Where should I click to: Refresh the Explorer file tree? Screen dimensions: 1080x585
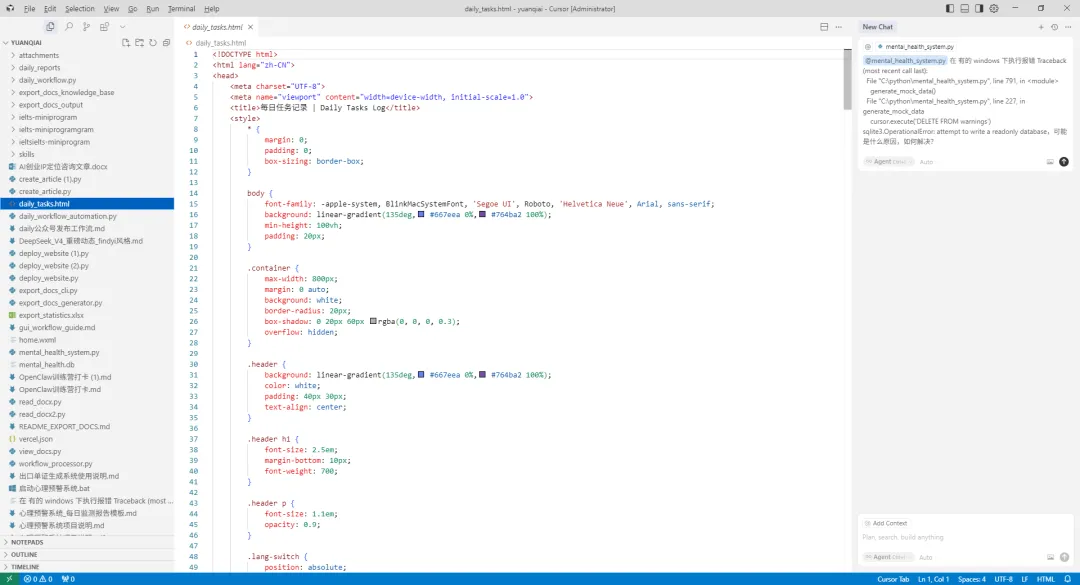(153, 43)
